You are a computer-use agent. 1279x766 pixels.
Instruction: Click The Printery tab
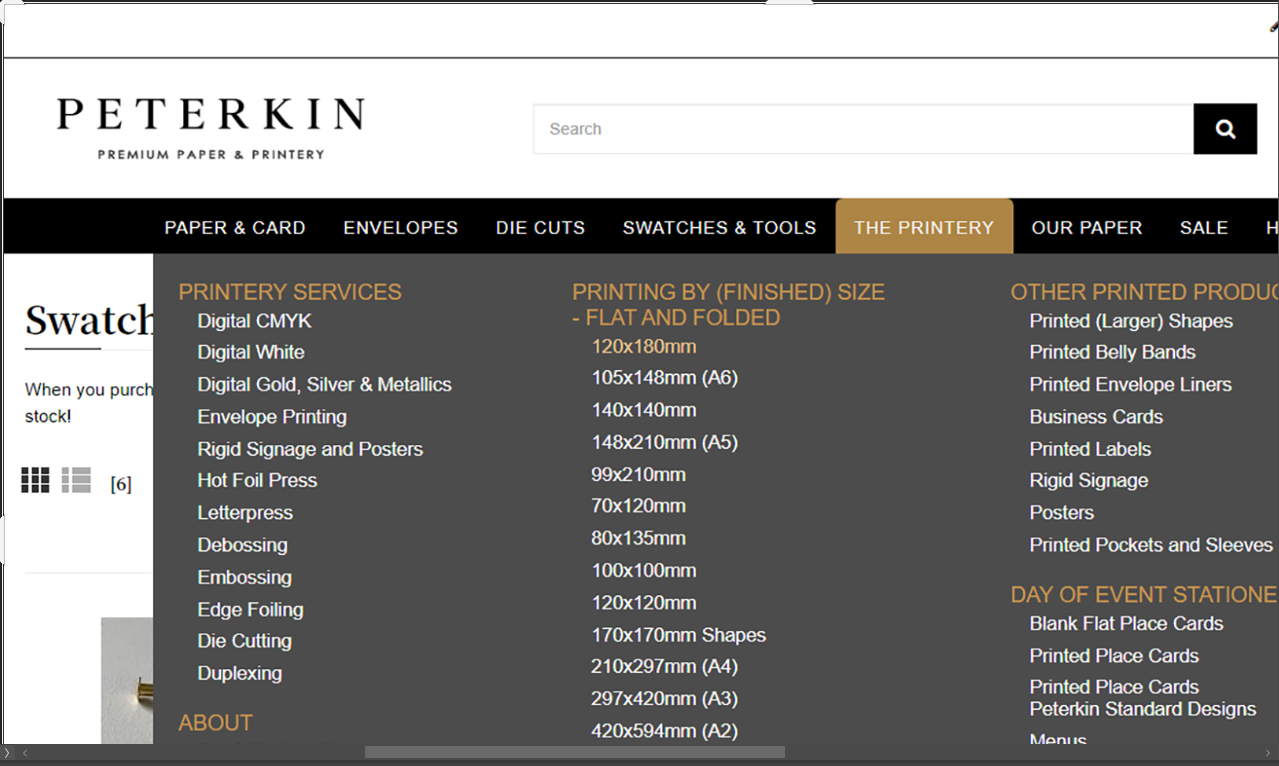tap(923, 228)
